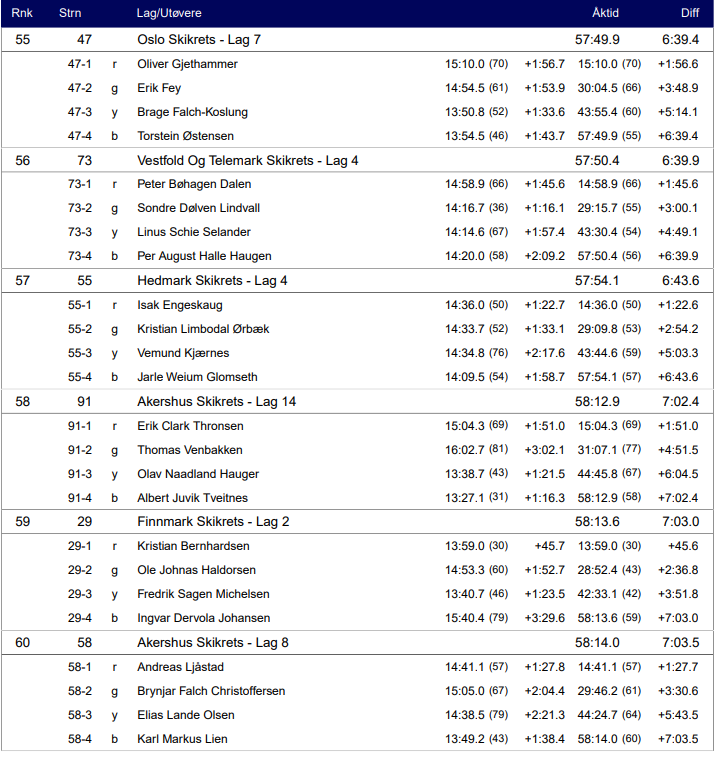
Task: Open the Finnmark Skikrets - Lag 2 entry
Action: tap(213, 522)
